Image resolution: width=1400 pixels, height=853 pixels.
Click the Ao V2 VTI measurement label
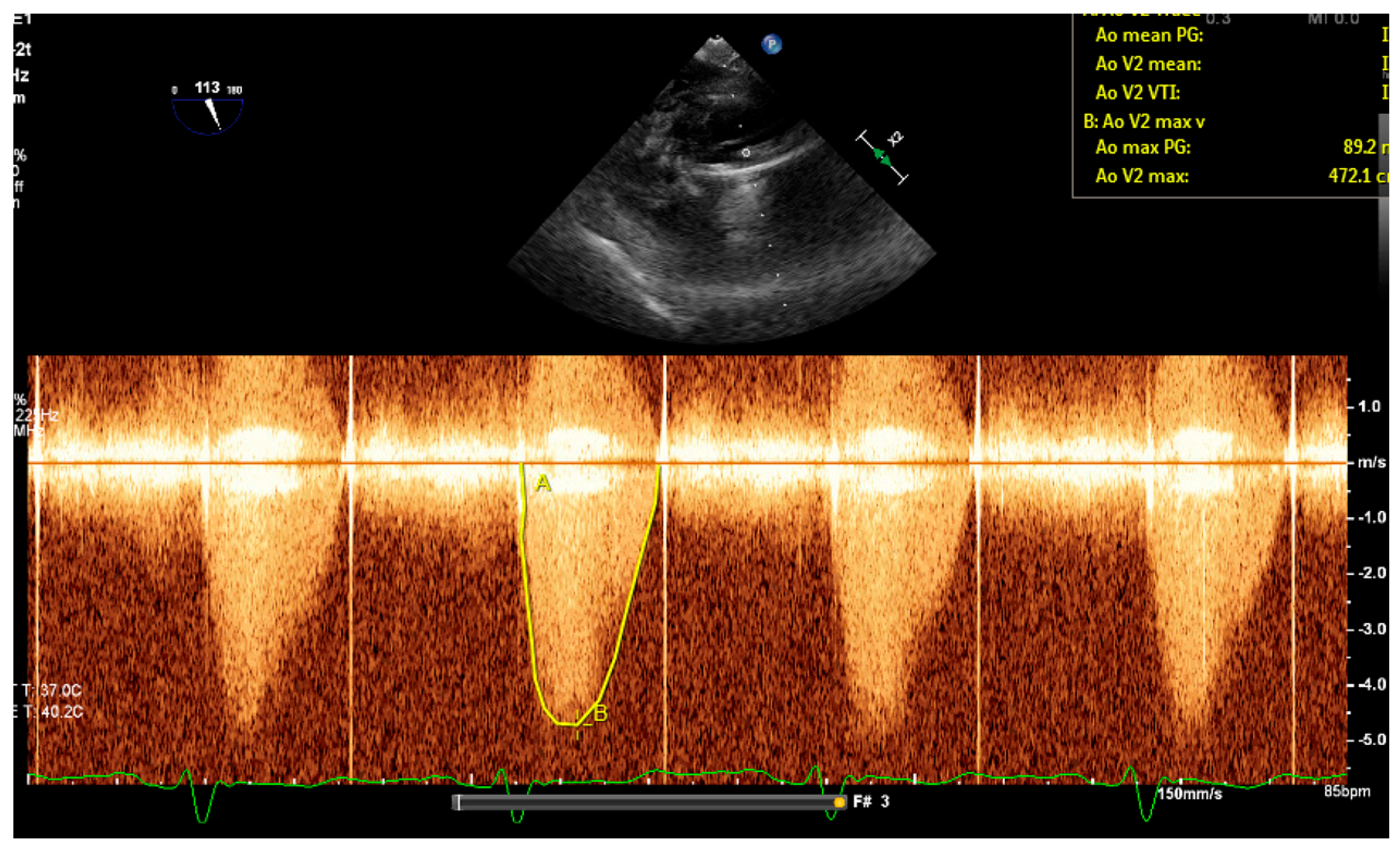point(1138,92)
